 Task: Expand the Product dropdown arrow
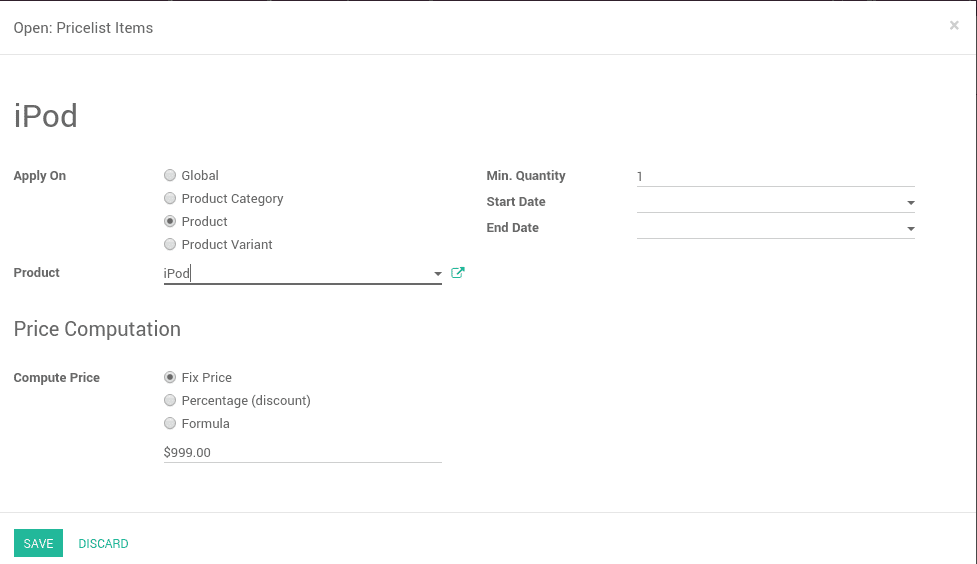click(x=437, y=274)
